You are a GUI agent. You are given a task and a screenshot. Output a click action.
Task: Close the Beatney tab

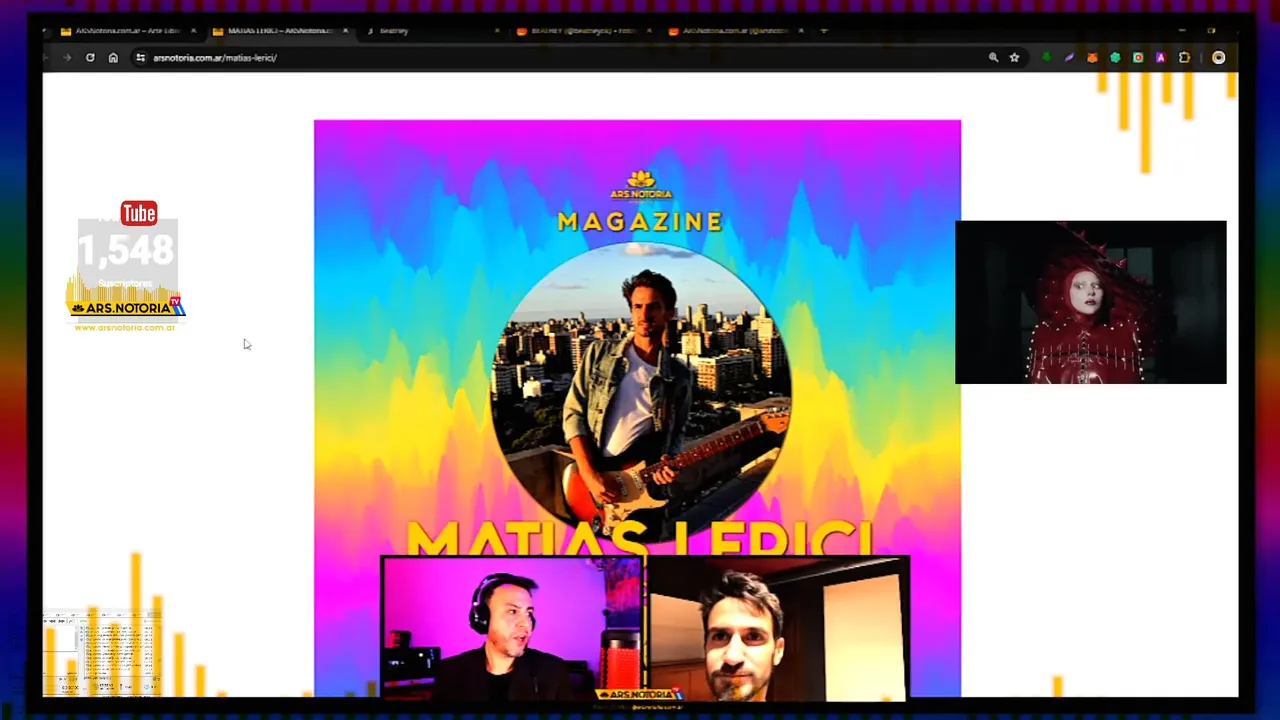(x=497, y=31)
